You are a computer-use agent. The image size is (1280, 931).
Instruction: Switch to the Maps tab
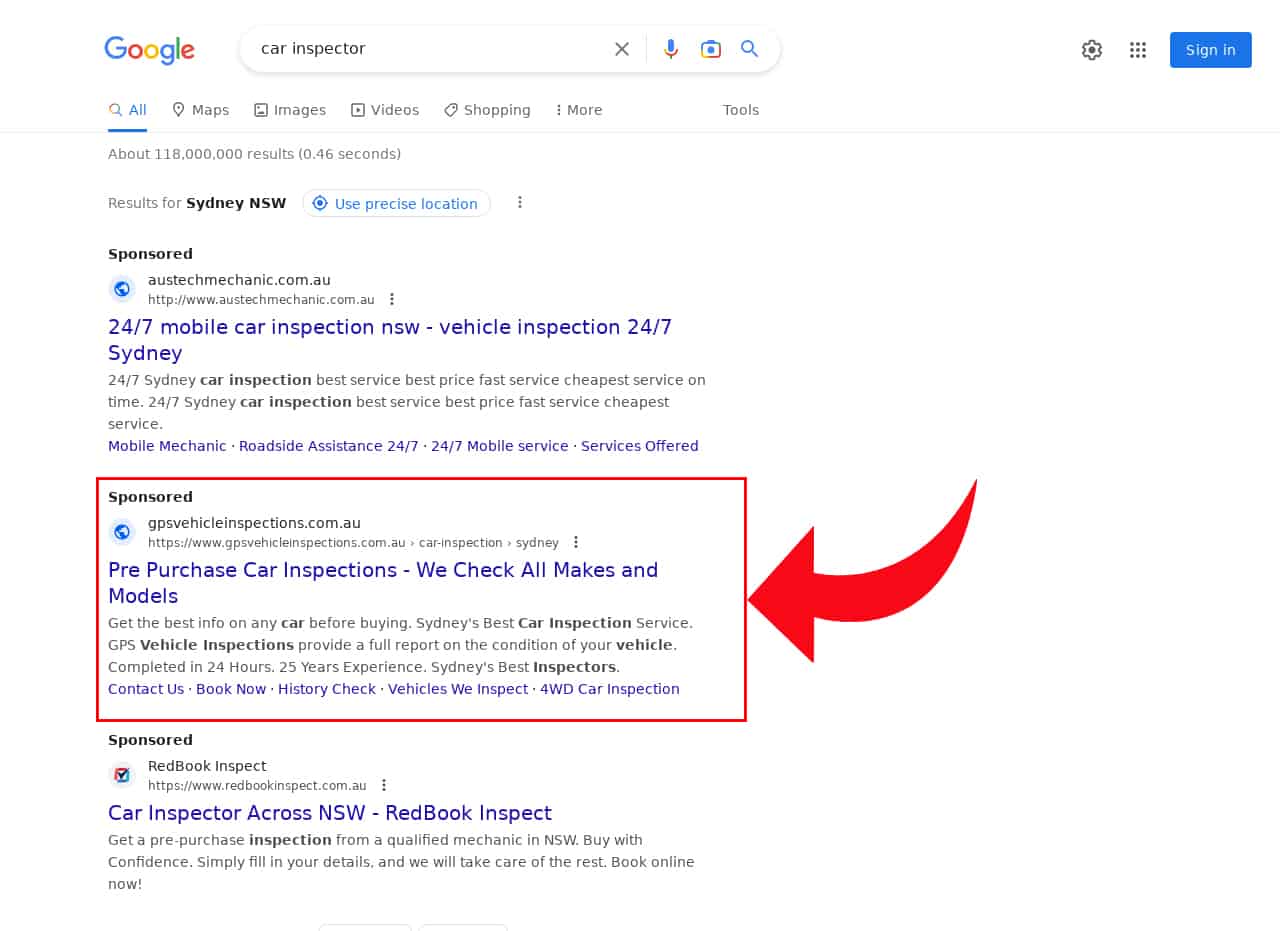click(200, 110)
